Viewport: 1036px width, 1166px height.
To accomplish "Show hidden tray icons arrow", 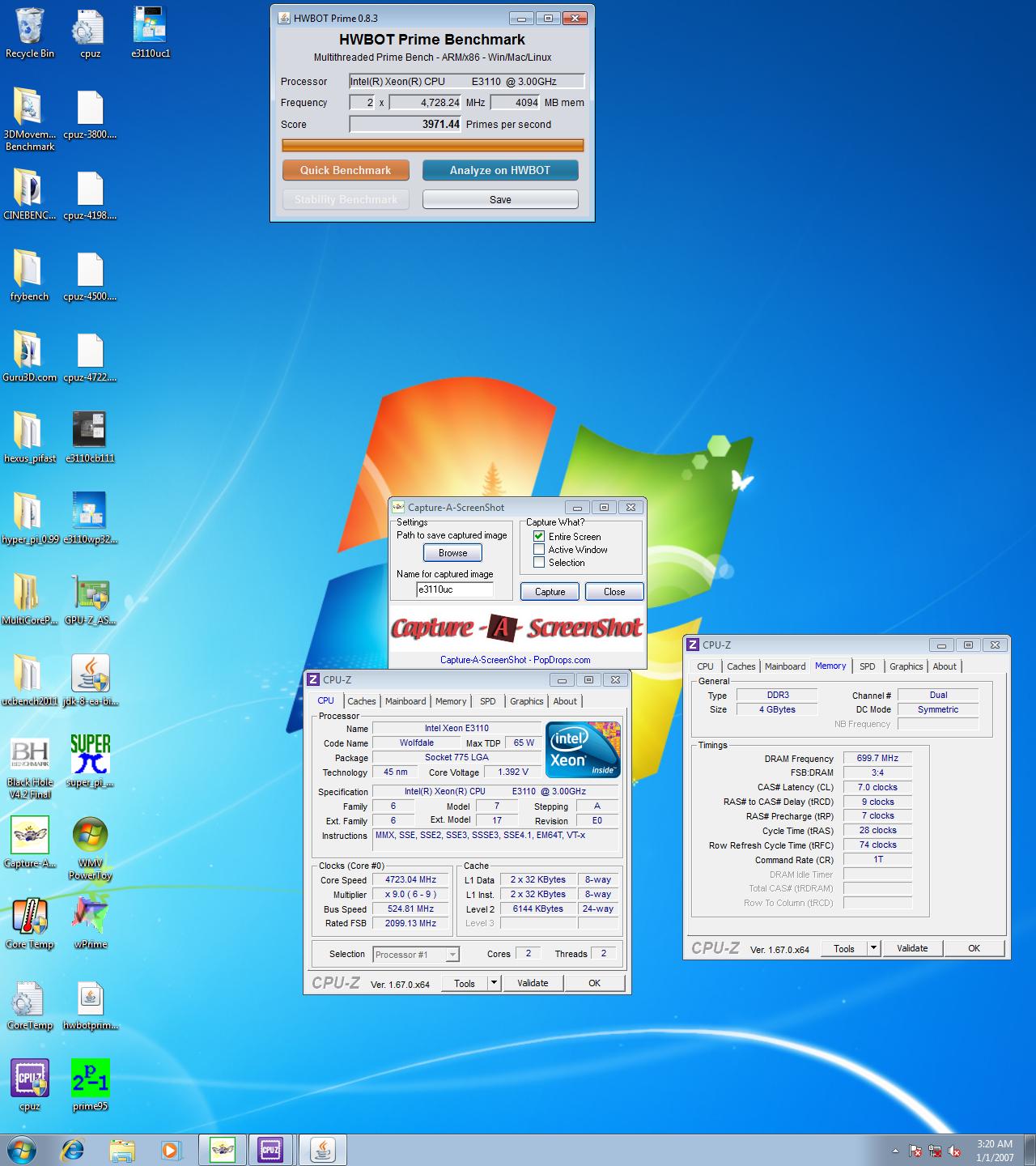I will (x=895, y=1151).
